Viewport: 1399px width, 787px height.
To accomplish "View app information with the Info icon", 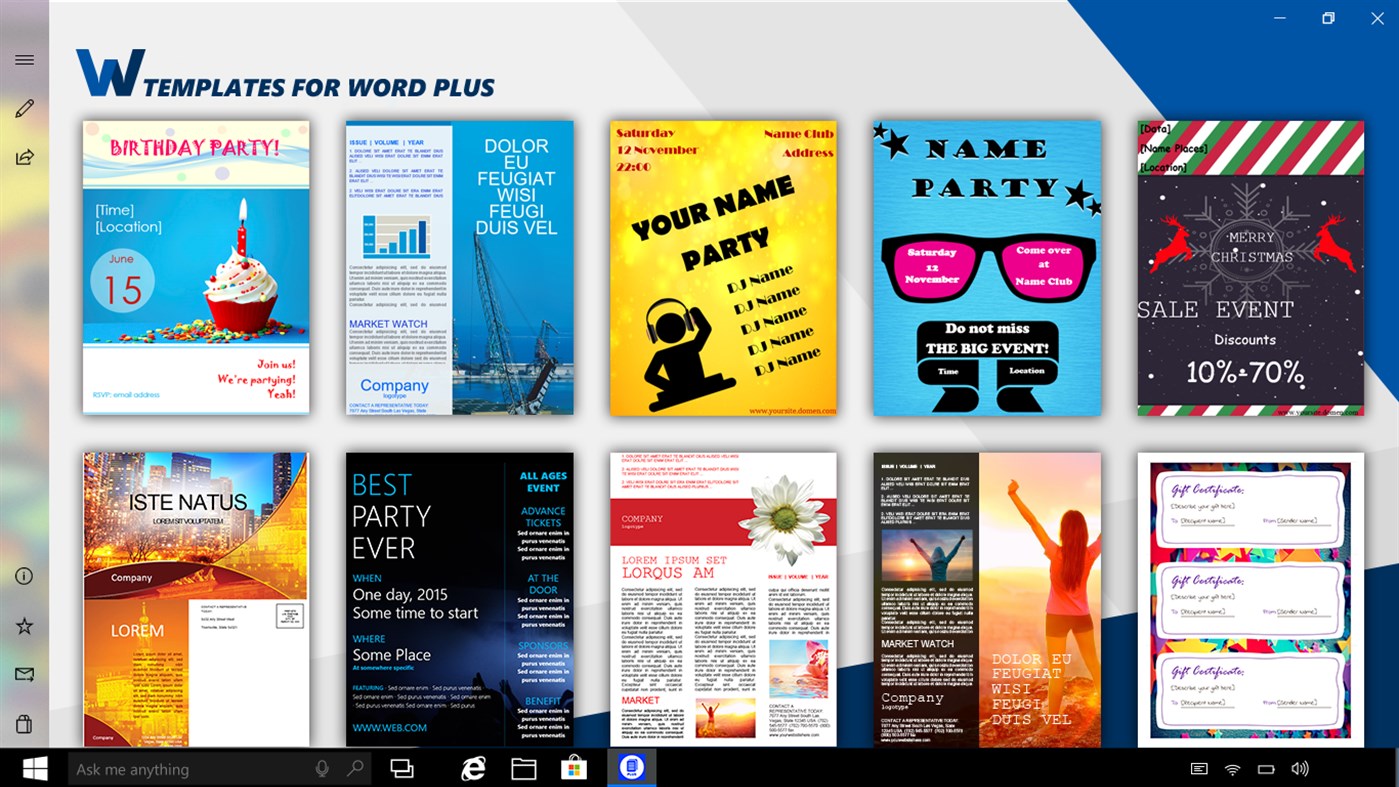I will pyautogui.click(x=23, y=576).
